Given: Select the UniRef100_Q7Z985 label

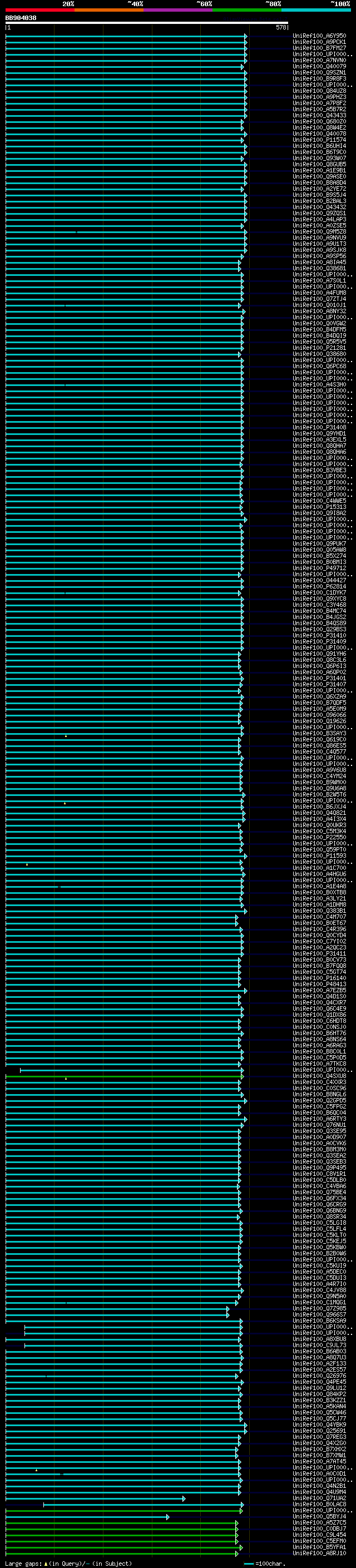Looking at the screenshot, I should [x=319, y=1309].
